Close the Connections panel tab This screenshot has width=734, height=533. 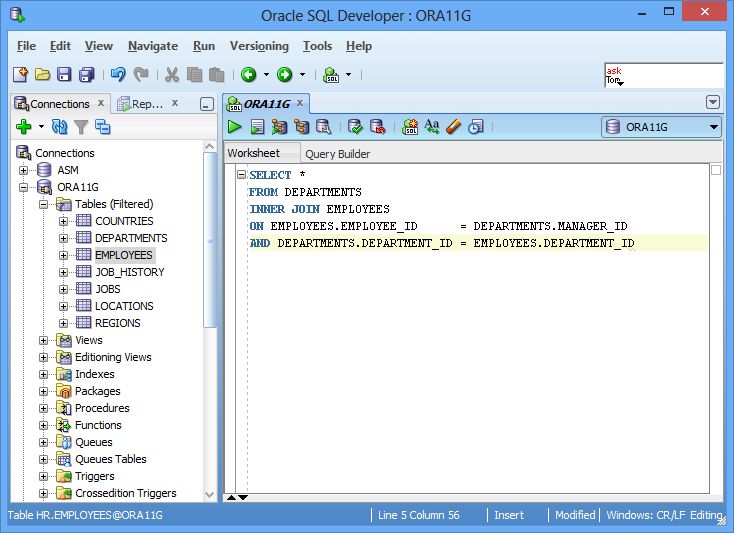(101, 102)
